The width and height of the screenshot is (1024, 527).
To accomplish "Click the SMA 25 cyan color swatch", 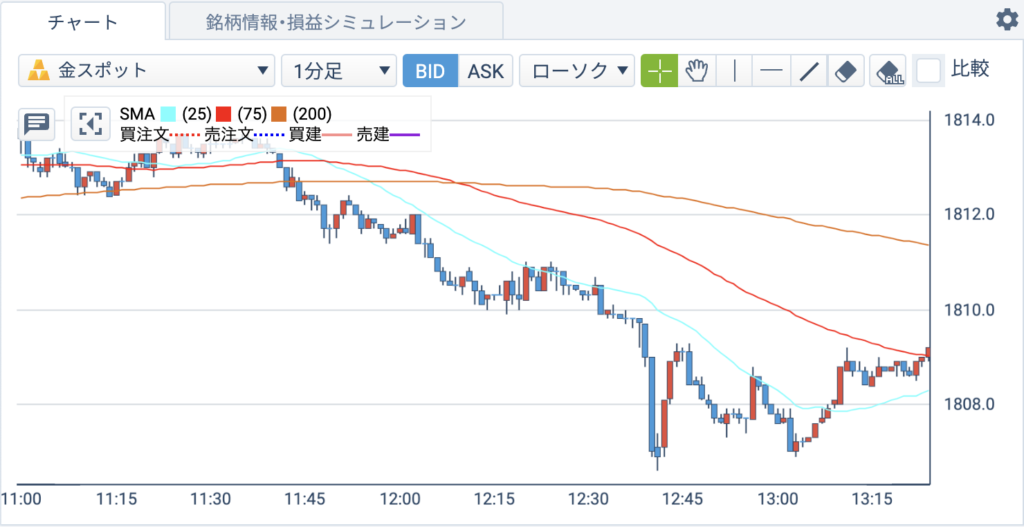I will point(168,114).
